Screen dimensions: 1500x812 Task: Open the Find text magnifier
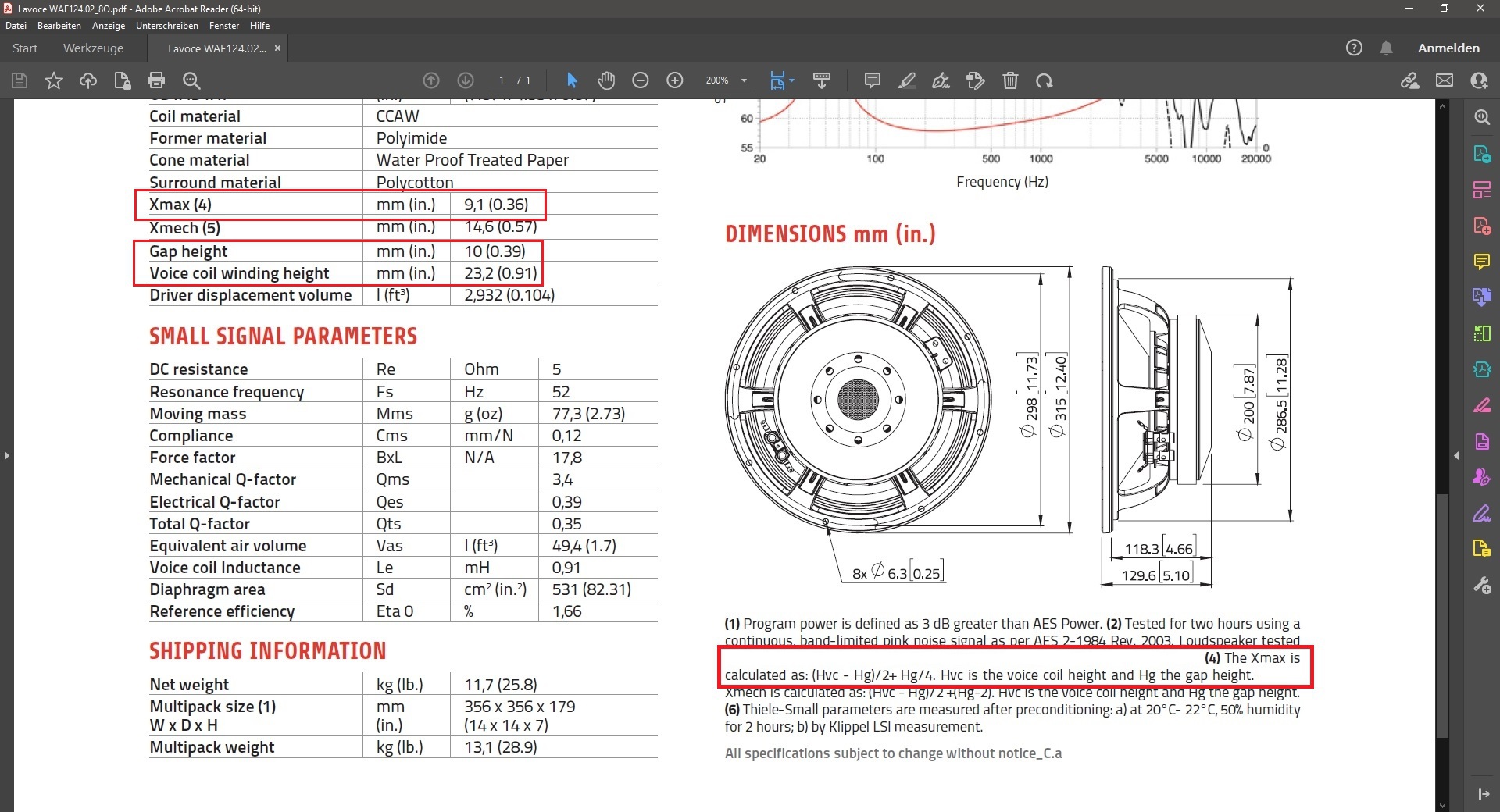(x=191, y=80)
